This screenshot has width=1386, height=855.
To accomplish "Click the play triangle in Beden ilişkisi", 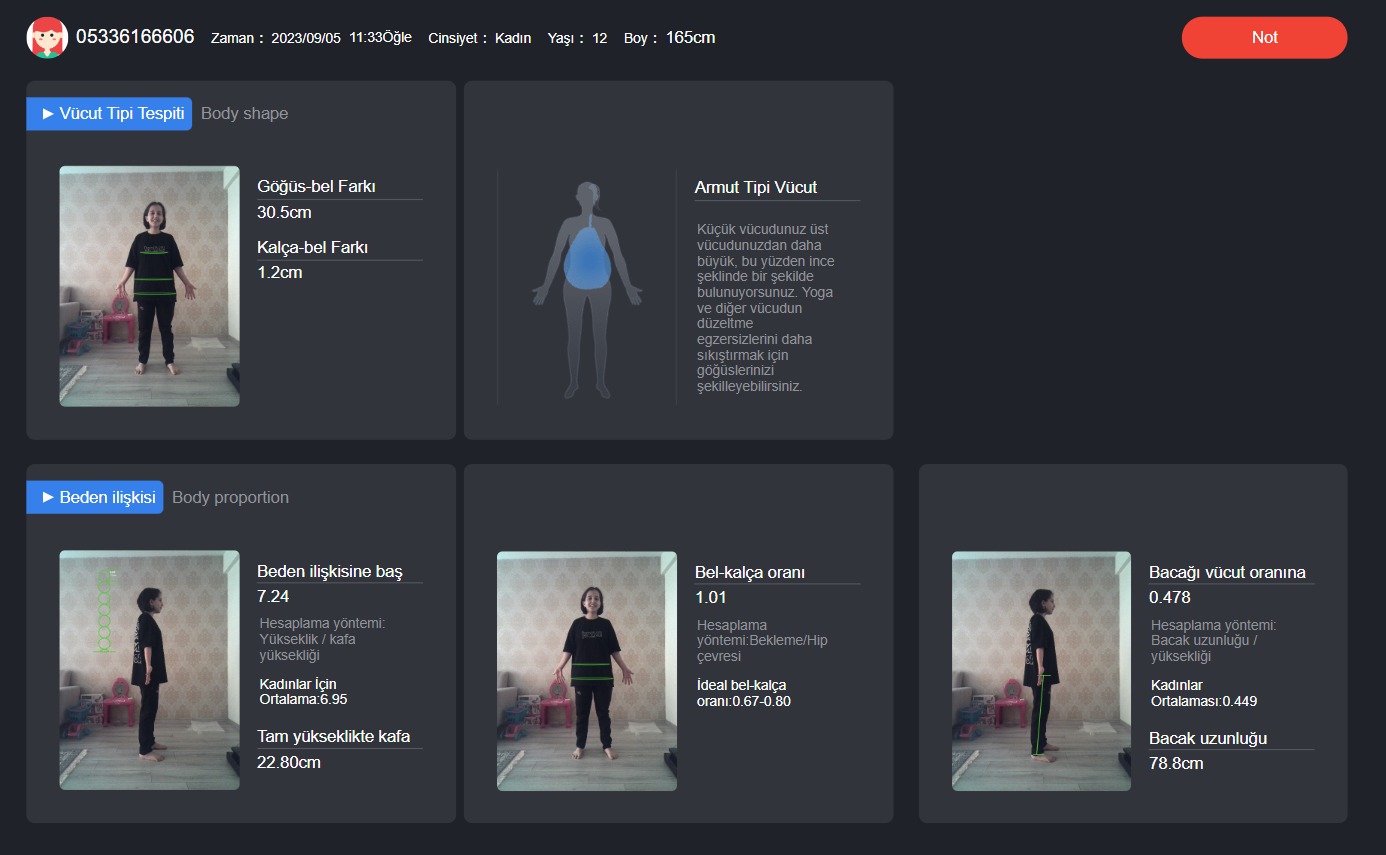I will 48,497.
